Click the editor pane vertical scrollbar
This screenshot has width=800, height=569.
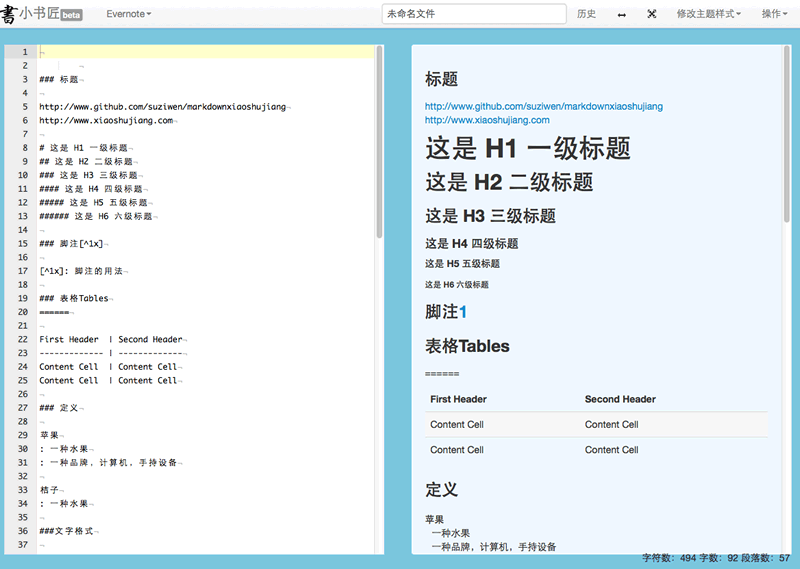(379, 140)
